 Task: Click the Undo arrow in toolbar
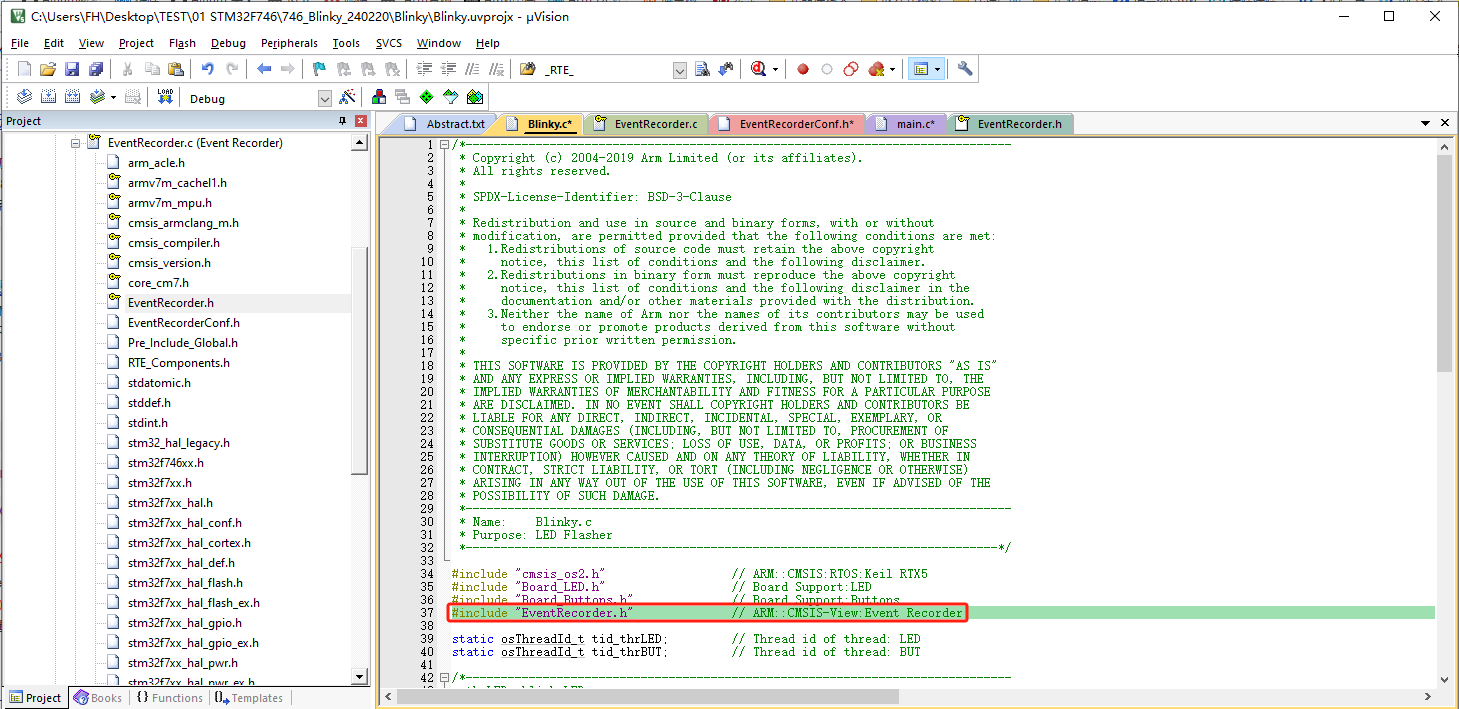[x=207, y=69]
